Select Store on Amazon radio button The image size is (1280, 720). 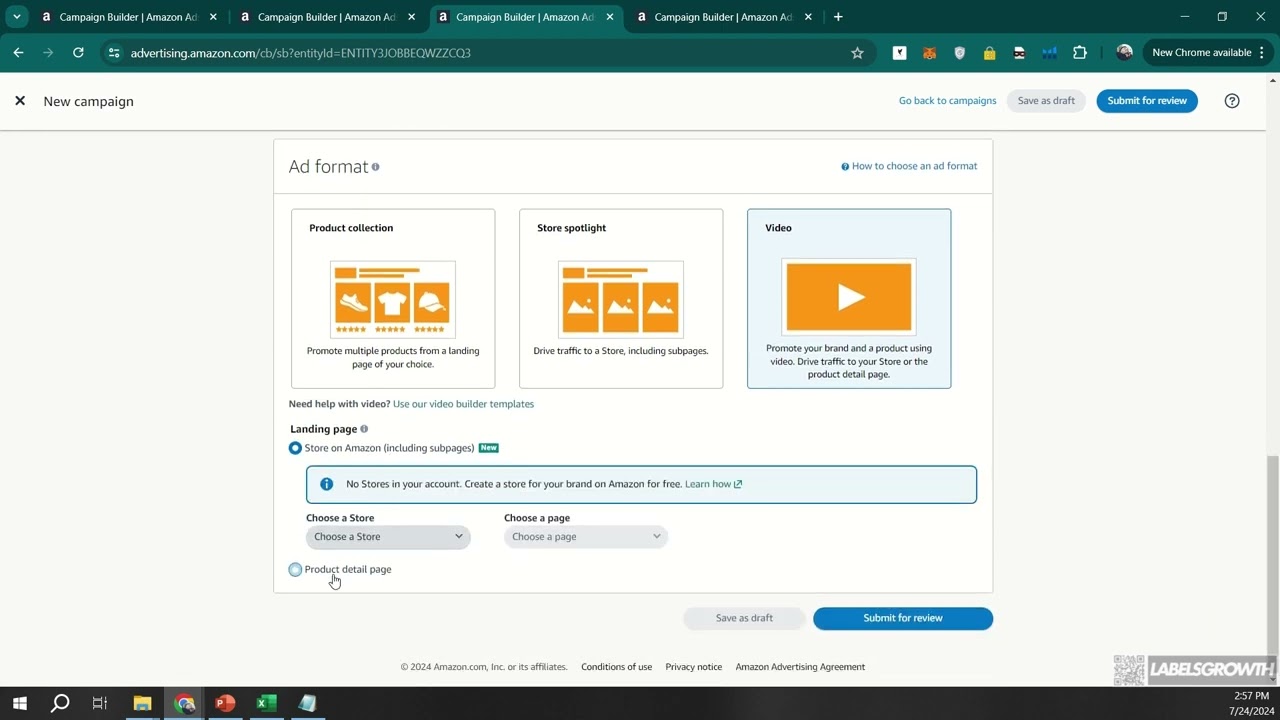point(295,448)
